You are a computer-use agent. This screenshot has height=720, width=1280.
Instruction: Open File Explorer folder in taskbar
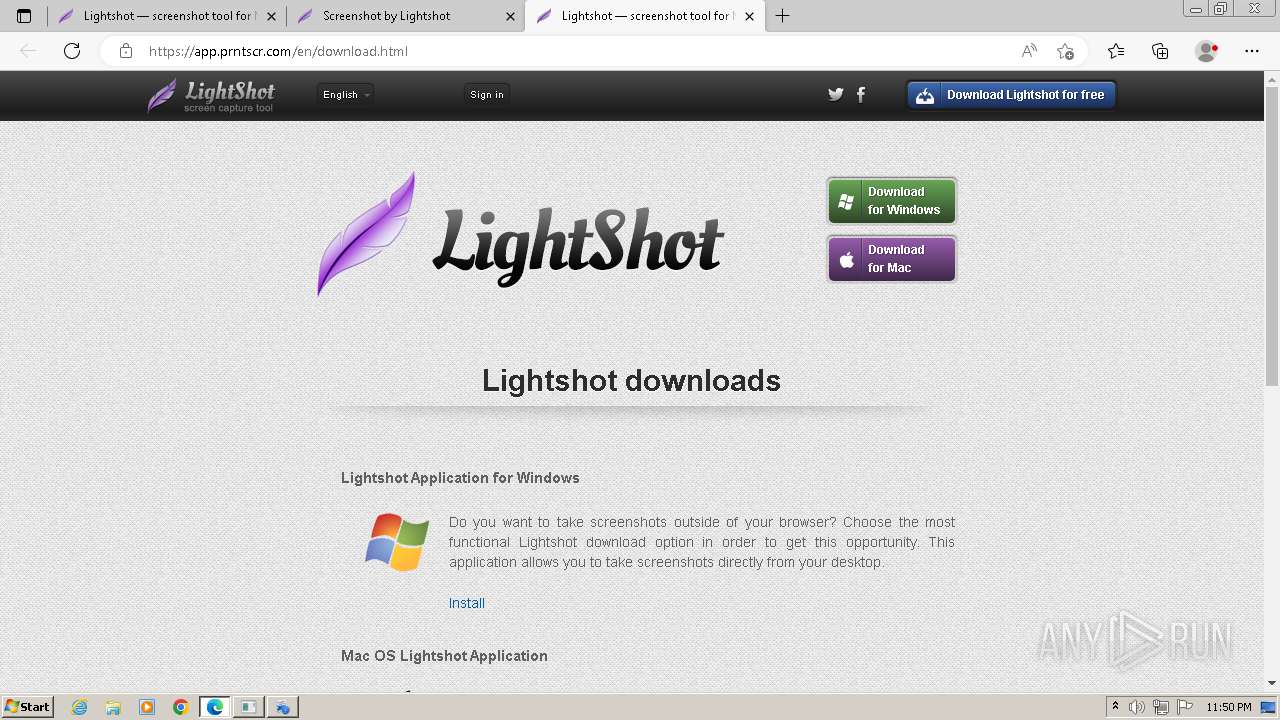pos(113,707)
